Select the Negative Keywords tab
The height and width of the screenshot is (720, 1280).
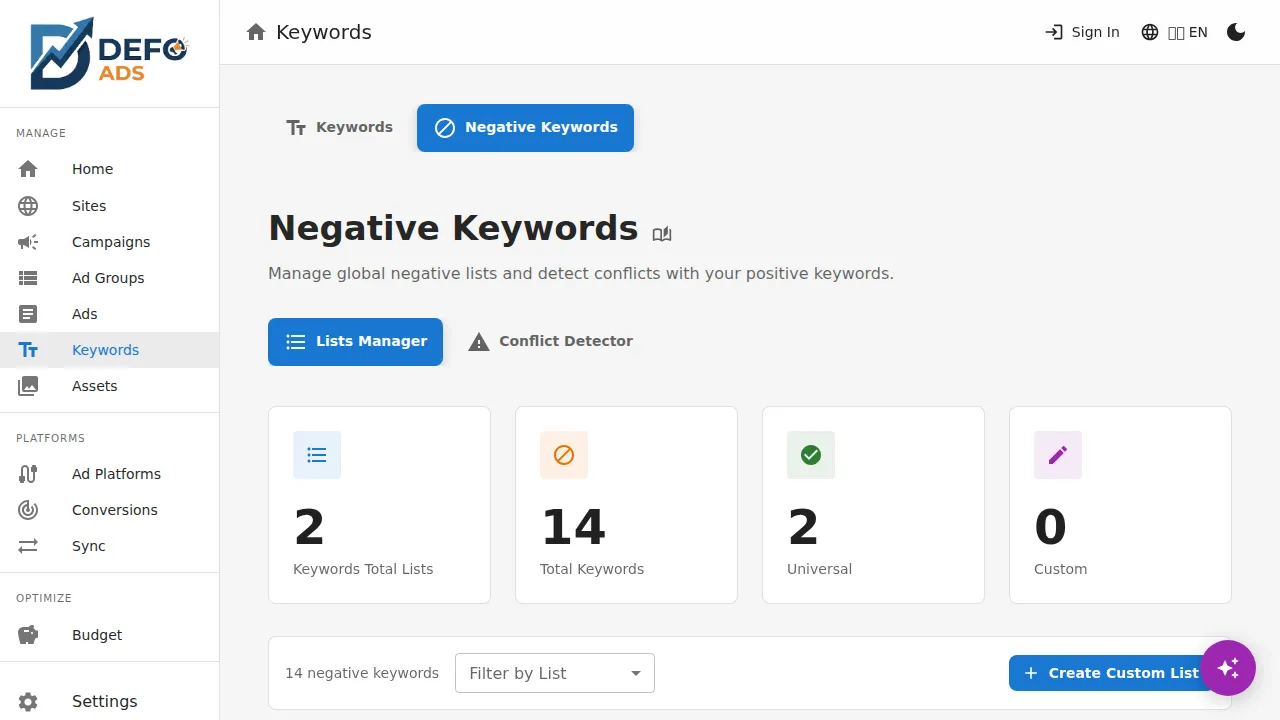click(525, 128)
